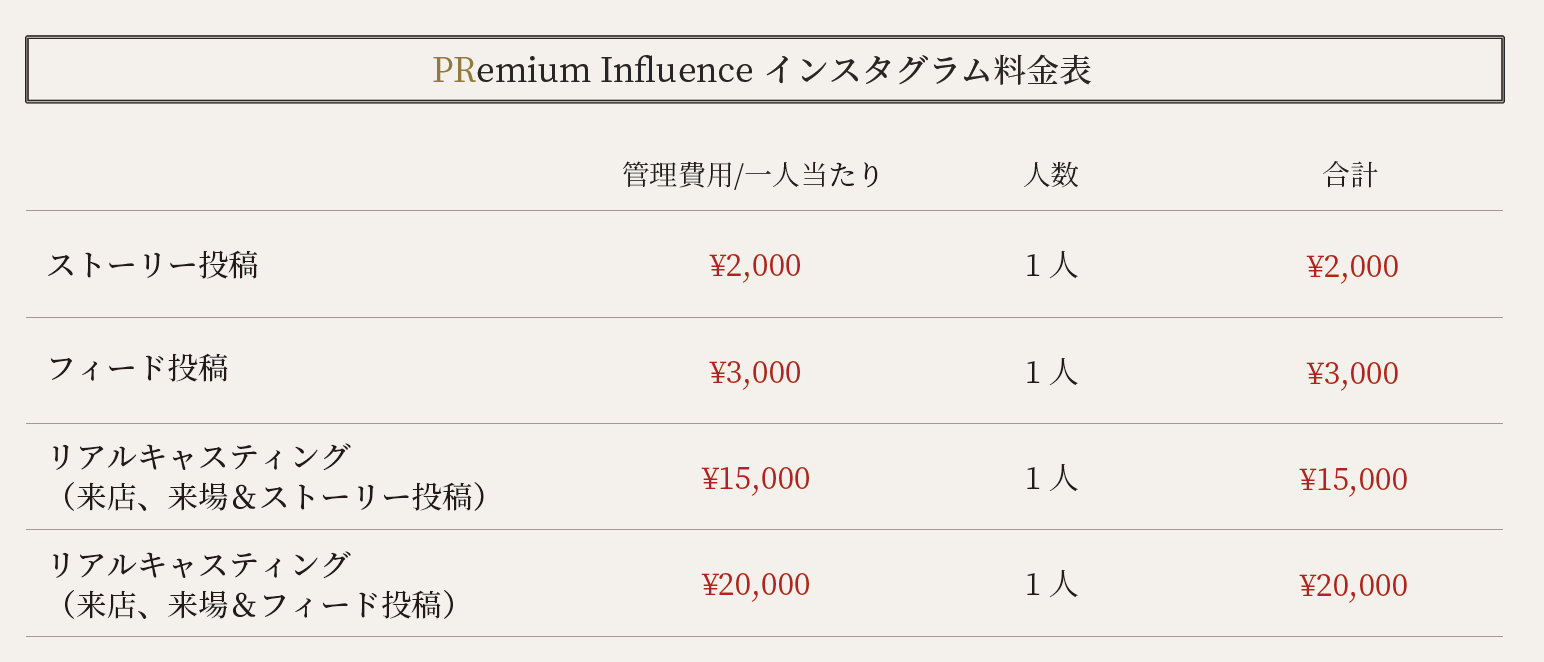Click the PRemium Influence price table title
The height and width of the screenshot is (662, 1544).
762,70
